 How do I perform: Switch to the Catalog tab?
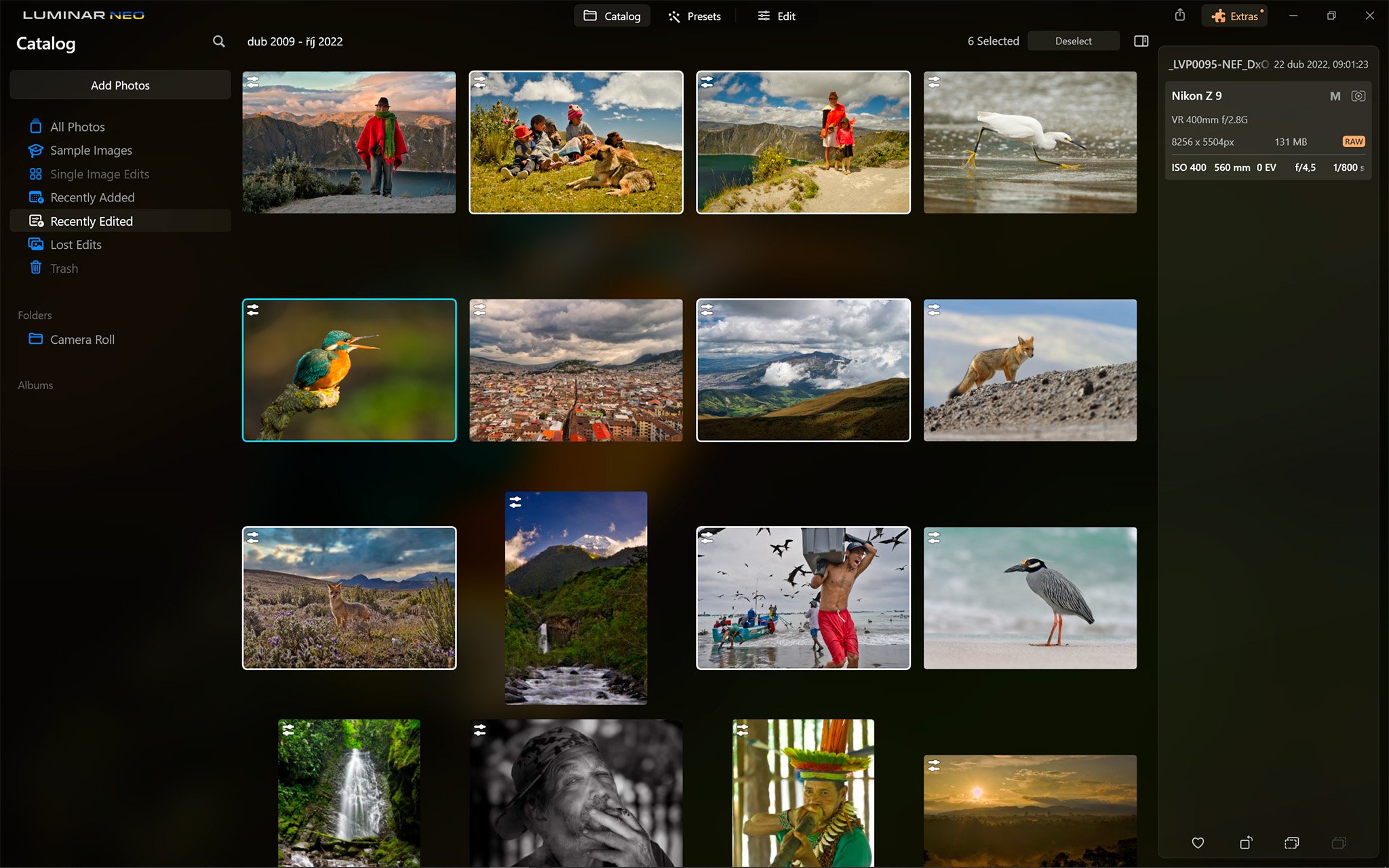coord(612,16)
